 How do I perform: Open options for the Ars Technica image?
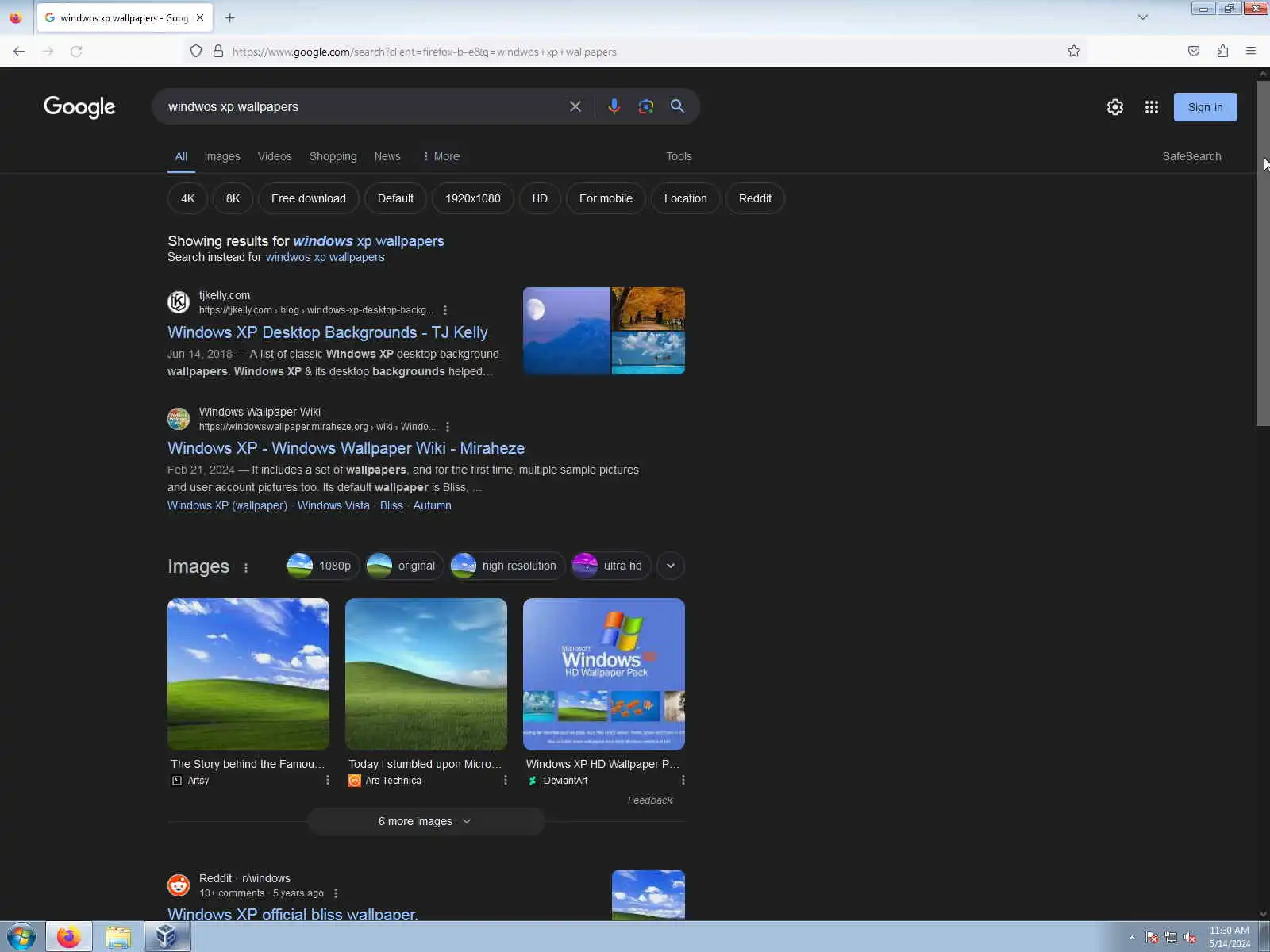pos(506,781)
